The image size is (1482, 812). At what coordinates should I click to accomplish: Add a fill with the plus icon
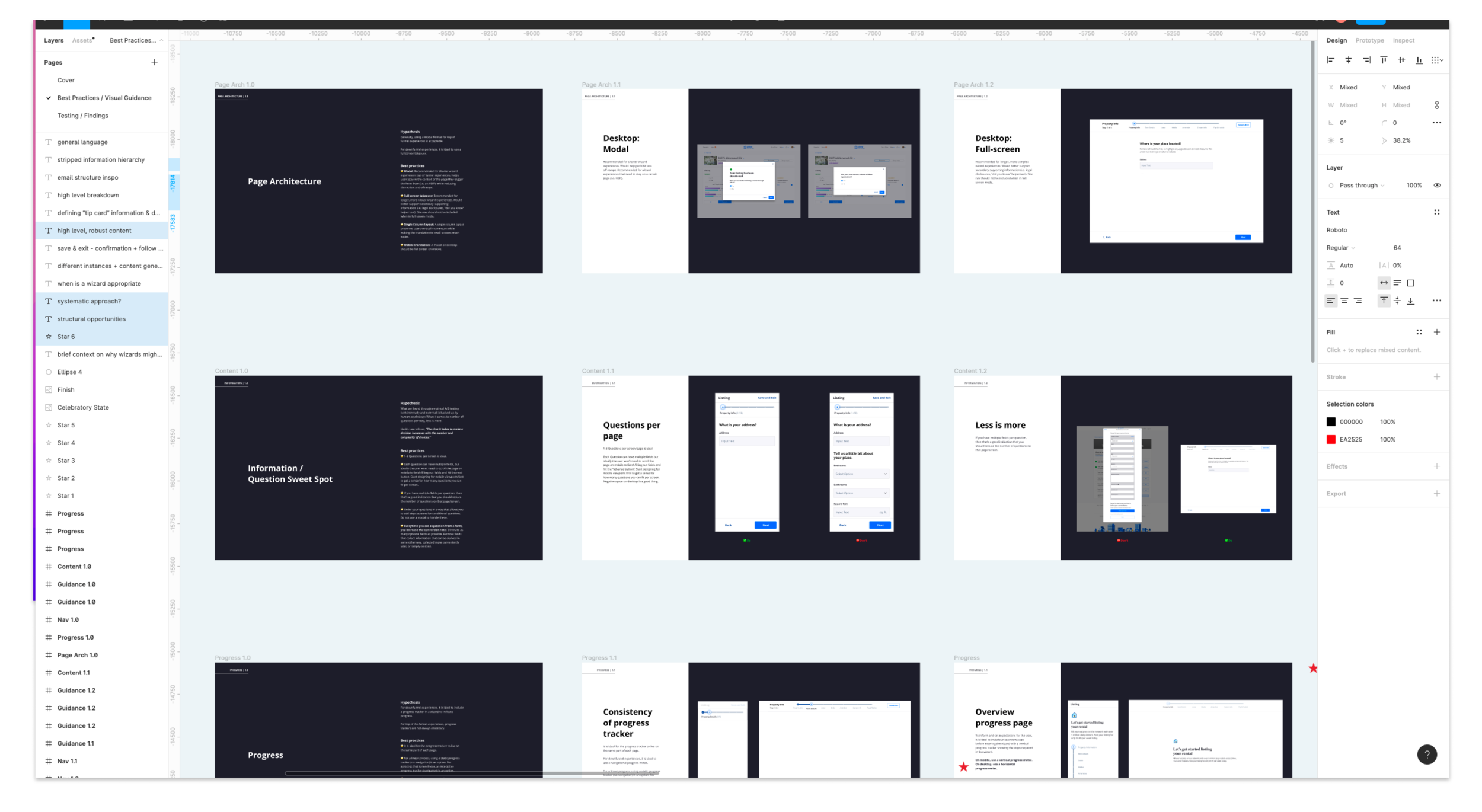[1437, 333]
